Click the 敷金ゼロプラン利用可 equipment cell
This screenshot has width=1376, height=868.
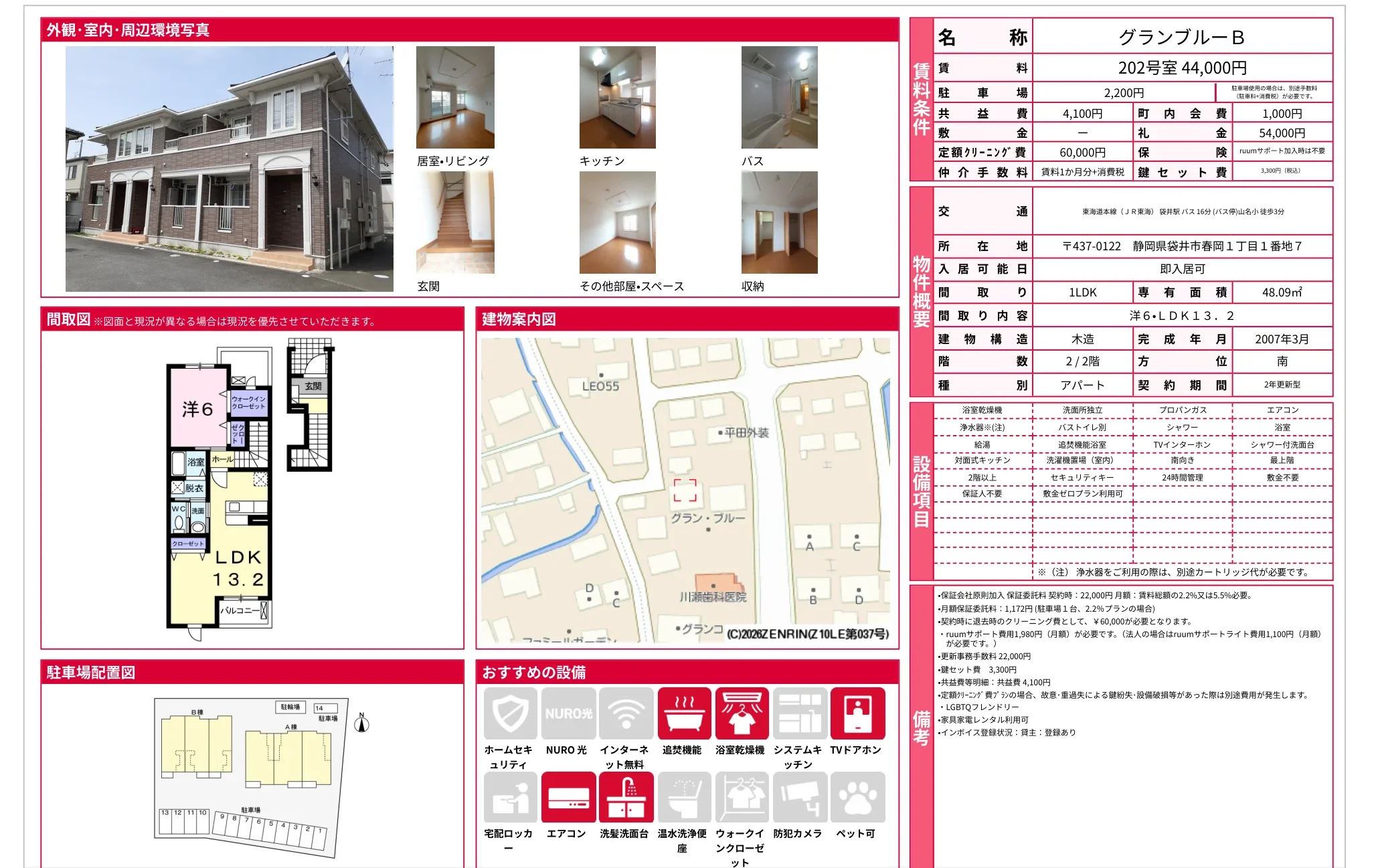click(1083, 494)
